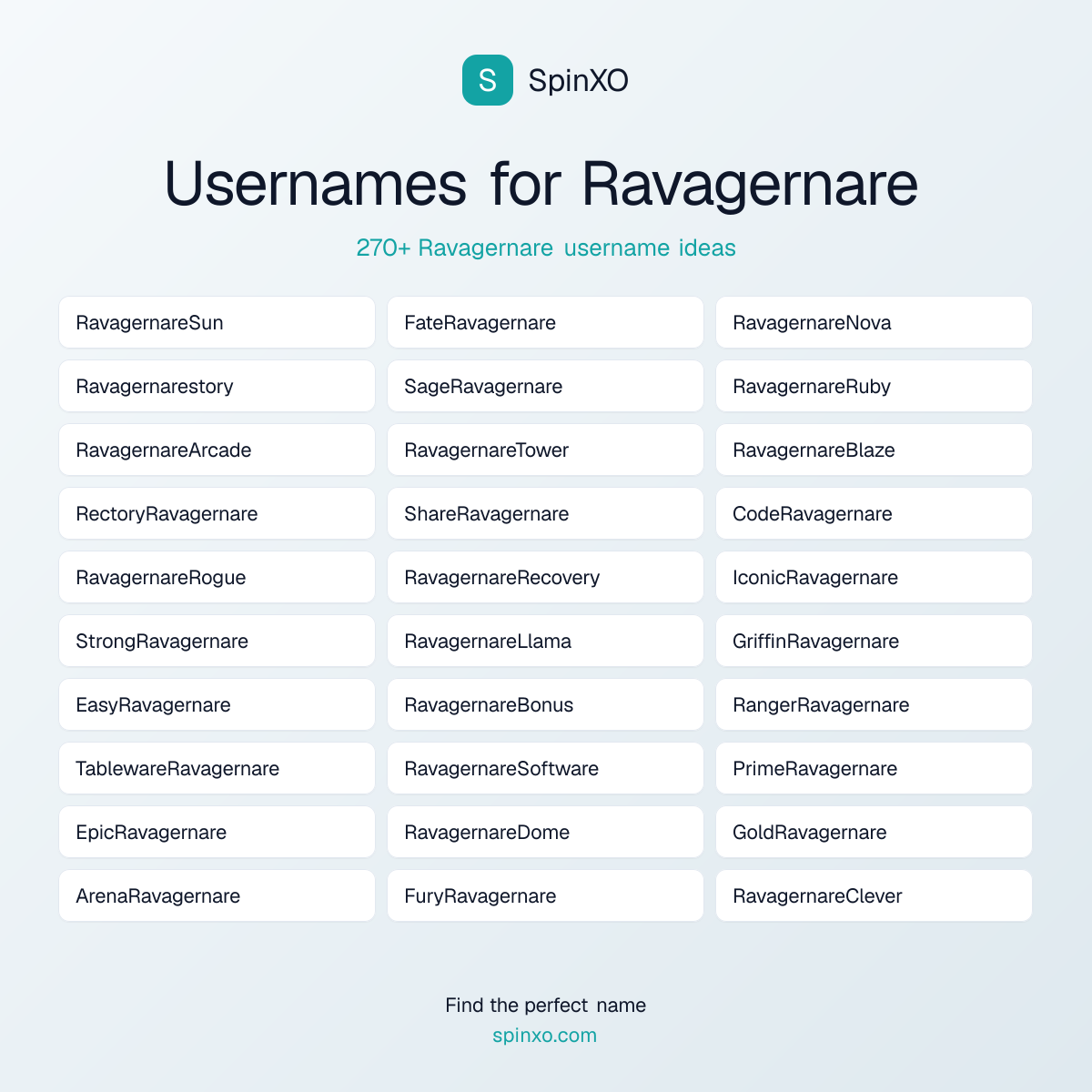The width and height of the screenshot is (1092, 1092).
Task: Select the RavagernareDome name
Action: [545, 832]
